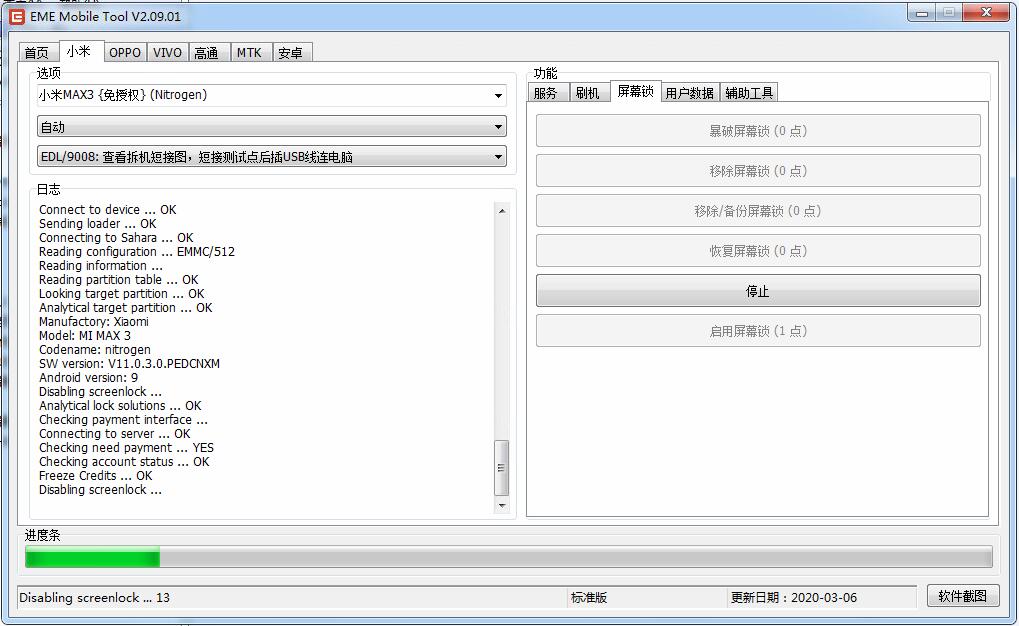Switch to the 高通 tab

[207, 53]
